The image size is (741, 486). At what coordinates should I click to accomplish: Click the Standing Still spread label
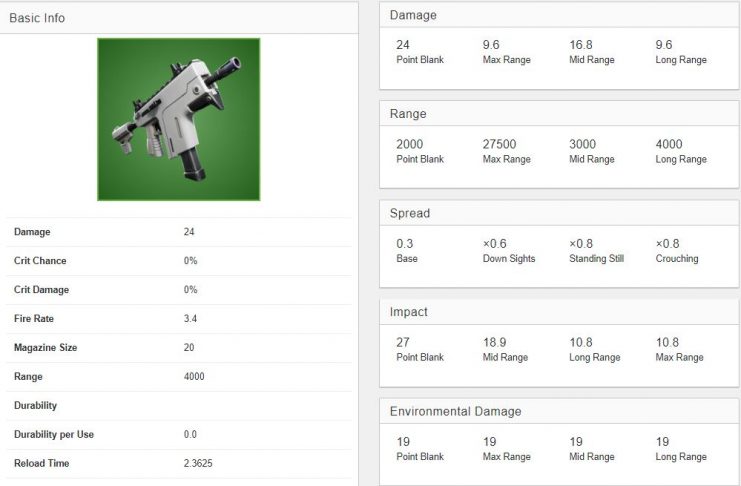pos(596,259)
